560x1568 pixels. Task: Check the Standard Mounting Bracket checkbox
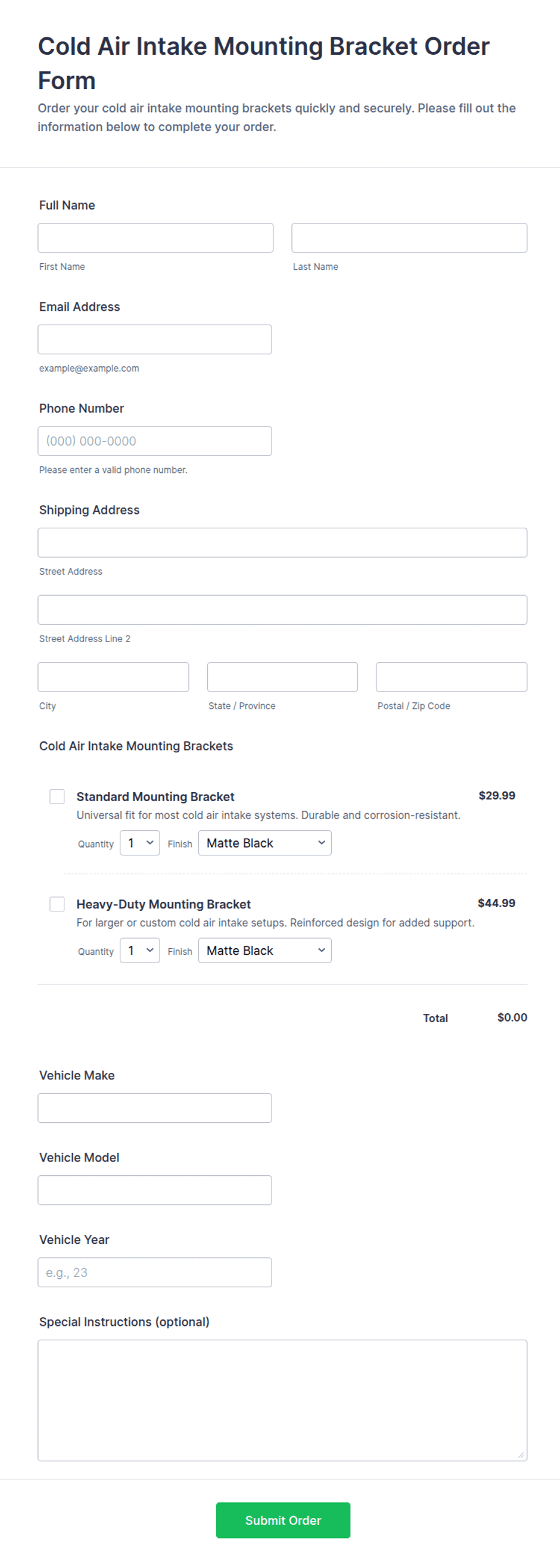click(57, 796)
